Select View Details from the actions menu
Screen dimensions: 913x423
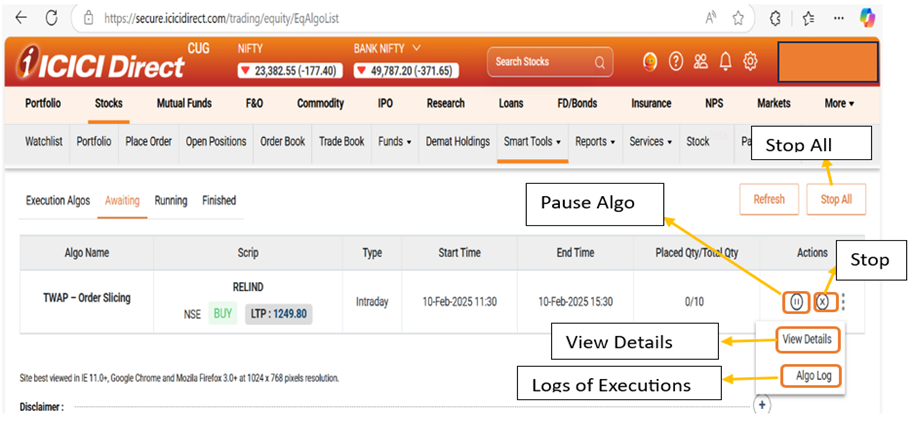coord(806,339)
